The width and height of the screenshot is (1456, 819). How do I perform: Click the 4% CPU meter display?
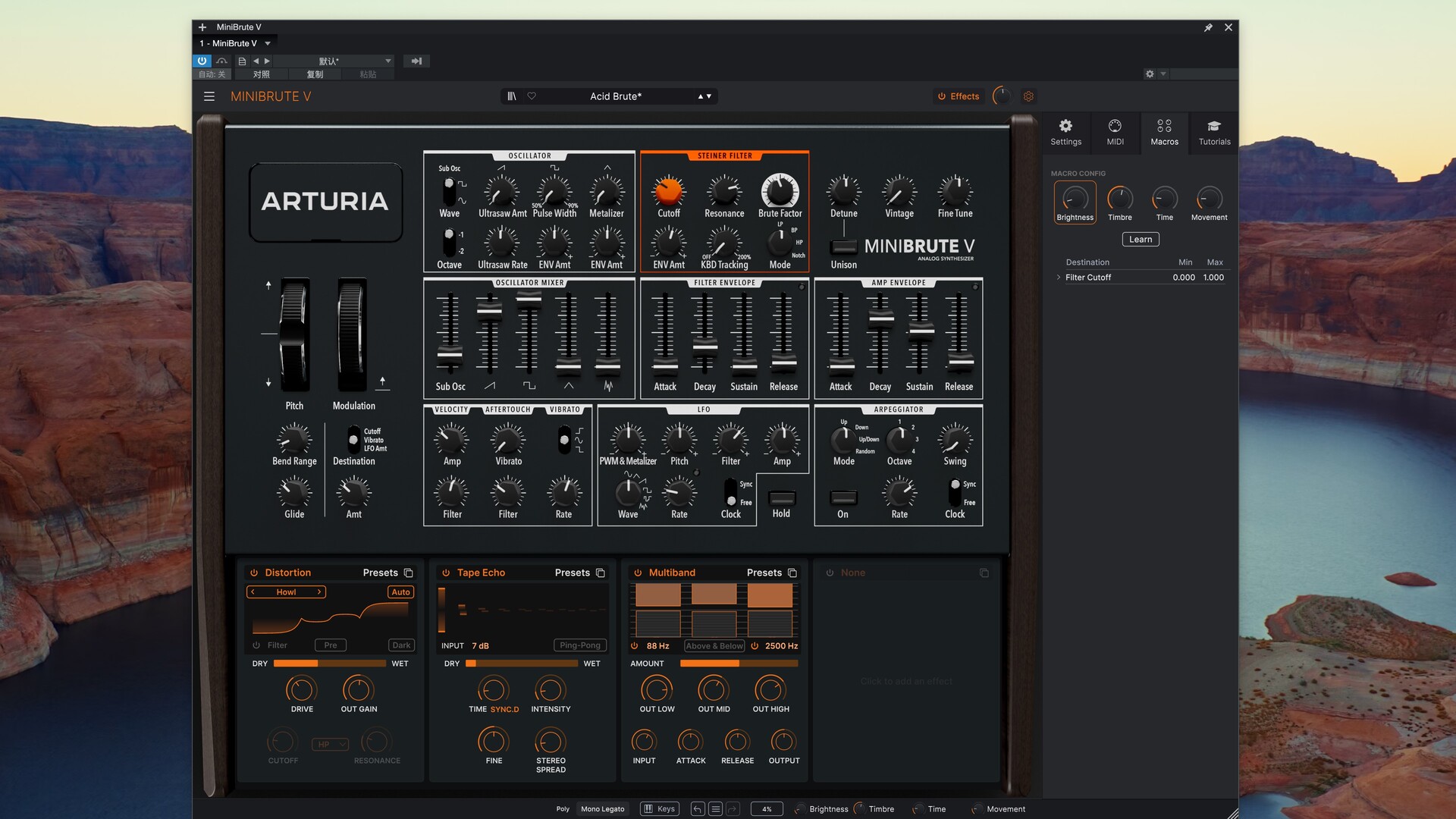[x=767, y=809]
